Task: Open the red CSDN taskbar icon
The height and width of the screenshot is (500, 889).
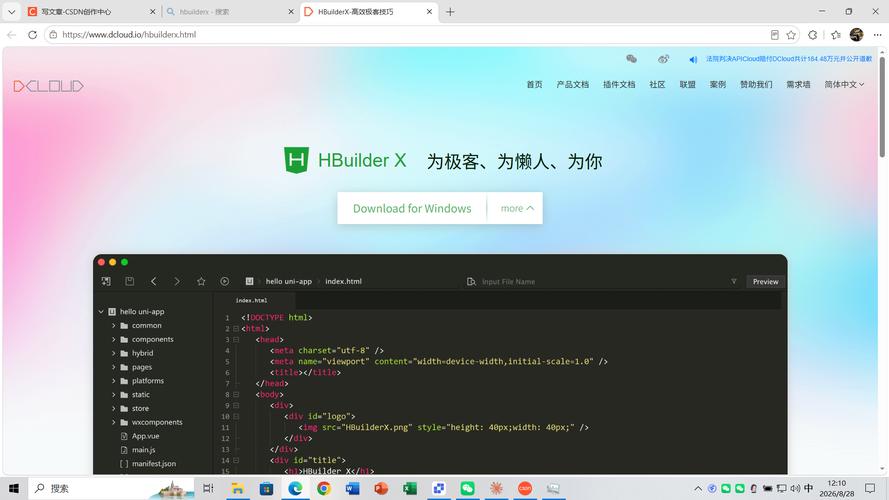Action: tap(525, 488)
